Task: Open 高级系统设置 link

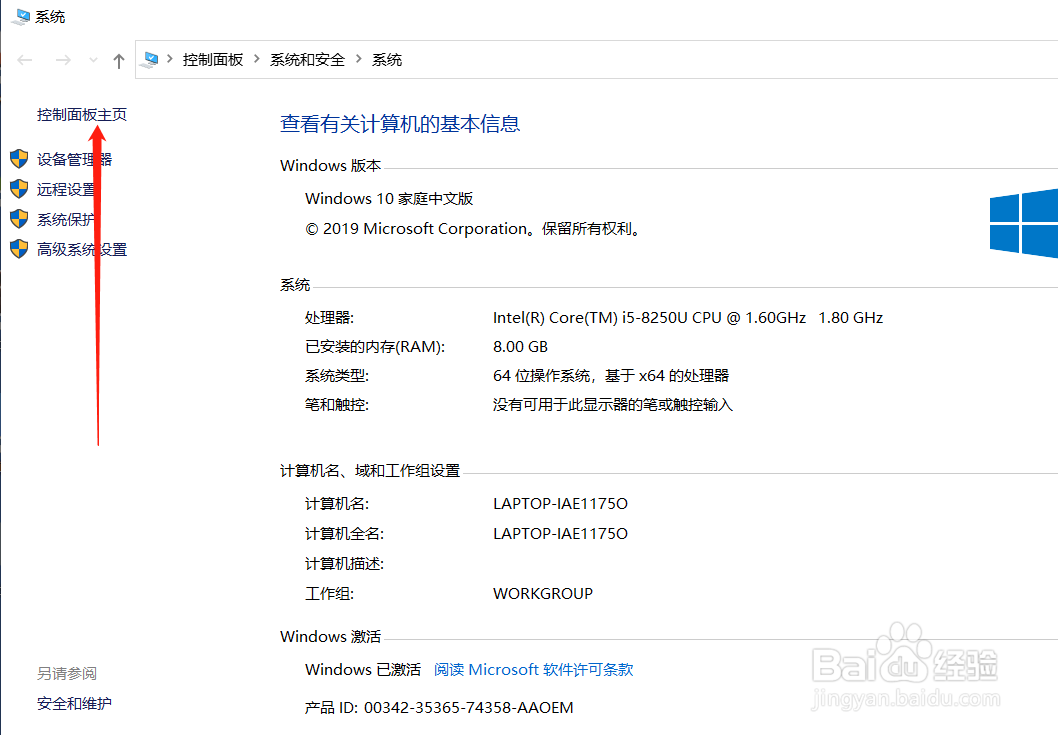Action: tap(82, 250)
